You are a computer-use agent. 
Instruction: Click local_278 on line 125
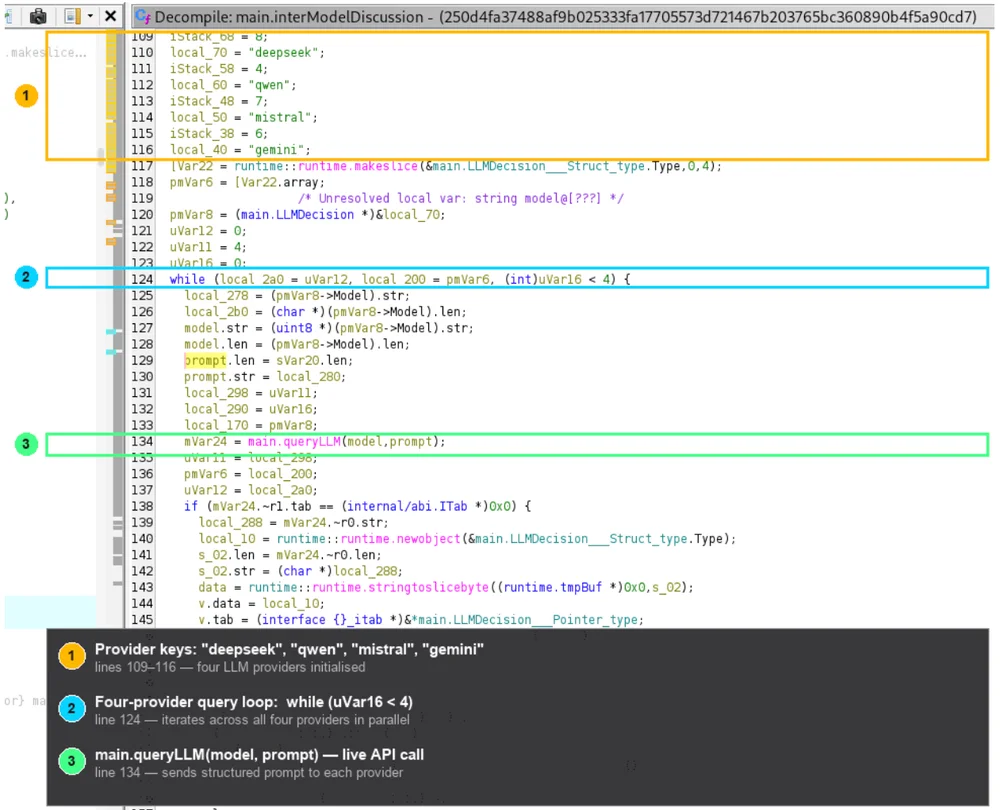[216, 296]
